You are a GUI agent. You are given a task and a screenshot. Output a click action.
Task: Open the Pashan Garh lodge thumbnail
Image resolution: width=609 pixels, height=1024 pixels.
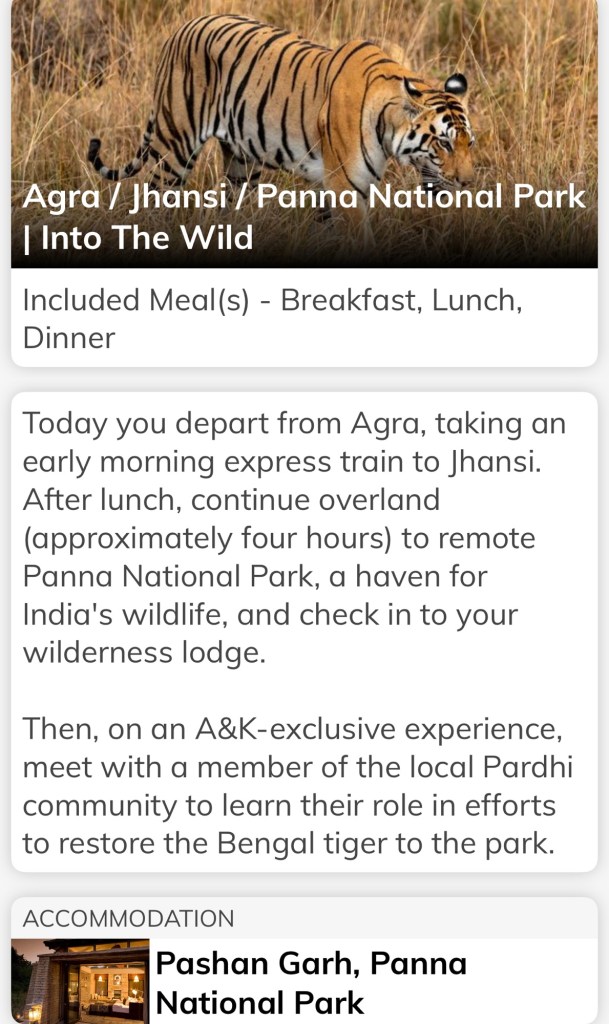[80, 982]
